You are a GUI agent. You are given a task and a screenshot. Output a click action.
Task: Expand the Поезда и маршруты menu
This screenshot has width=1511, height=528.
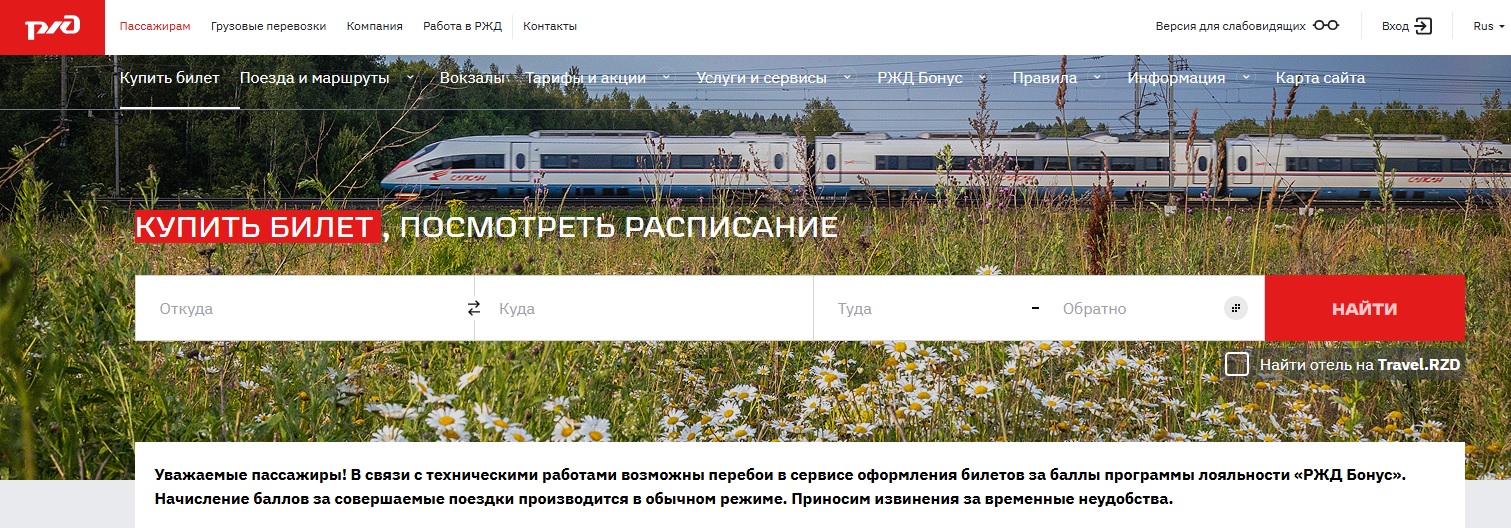(x=328, y=78)
